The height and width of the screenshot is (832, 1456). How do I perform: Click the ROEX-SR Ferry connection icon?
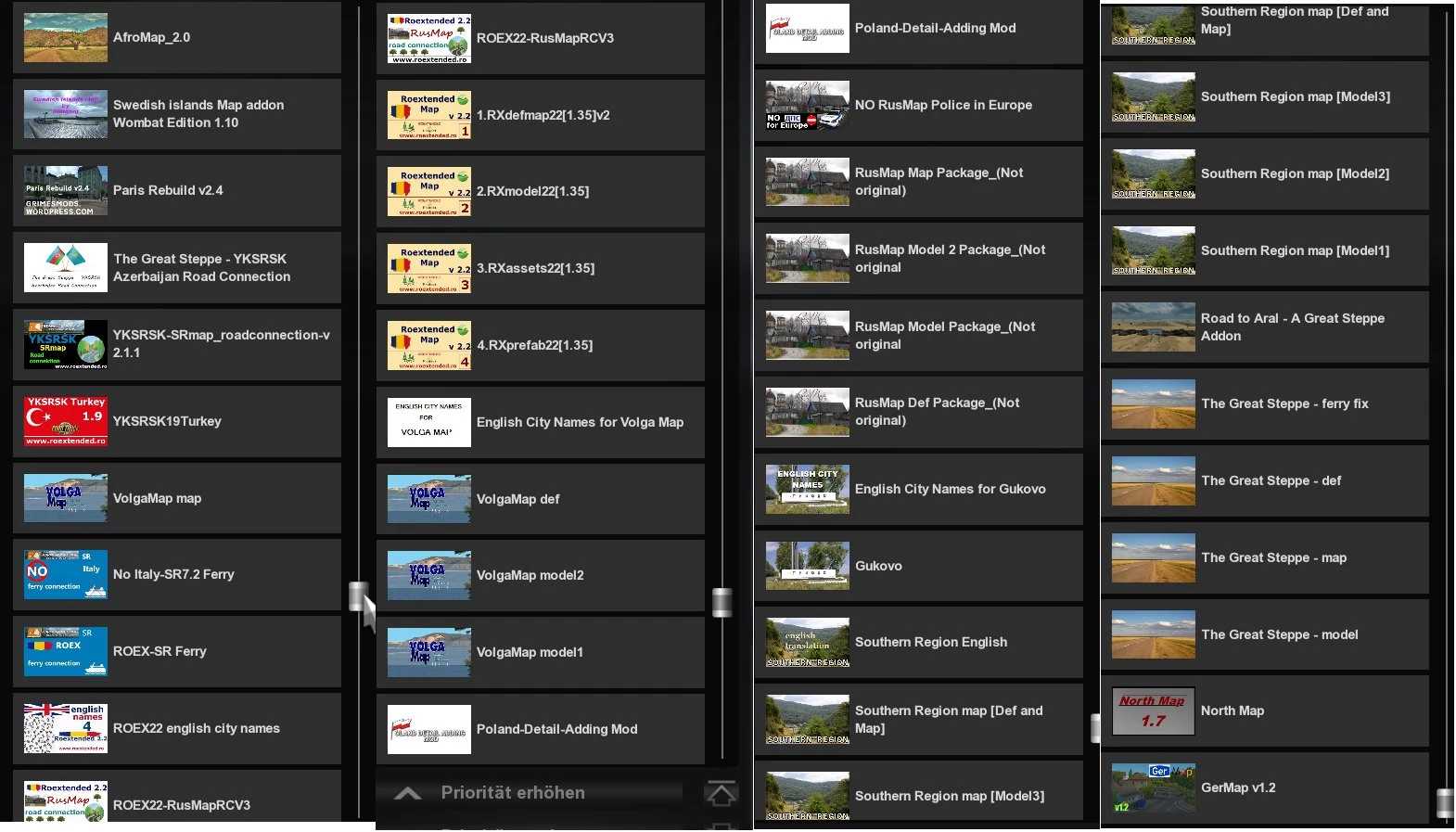tap(65, 652)
